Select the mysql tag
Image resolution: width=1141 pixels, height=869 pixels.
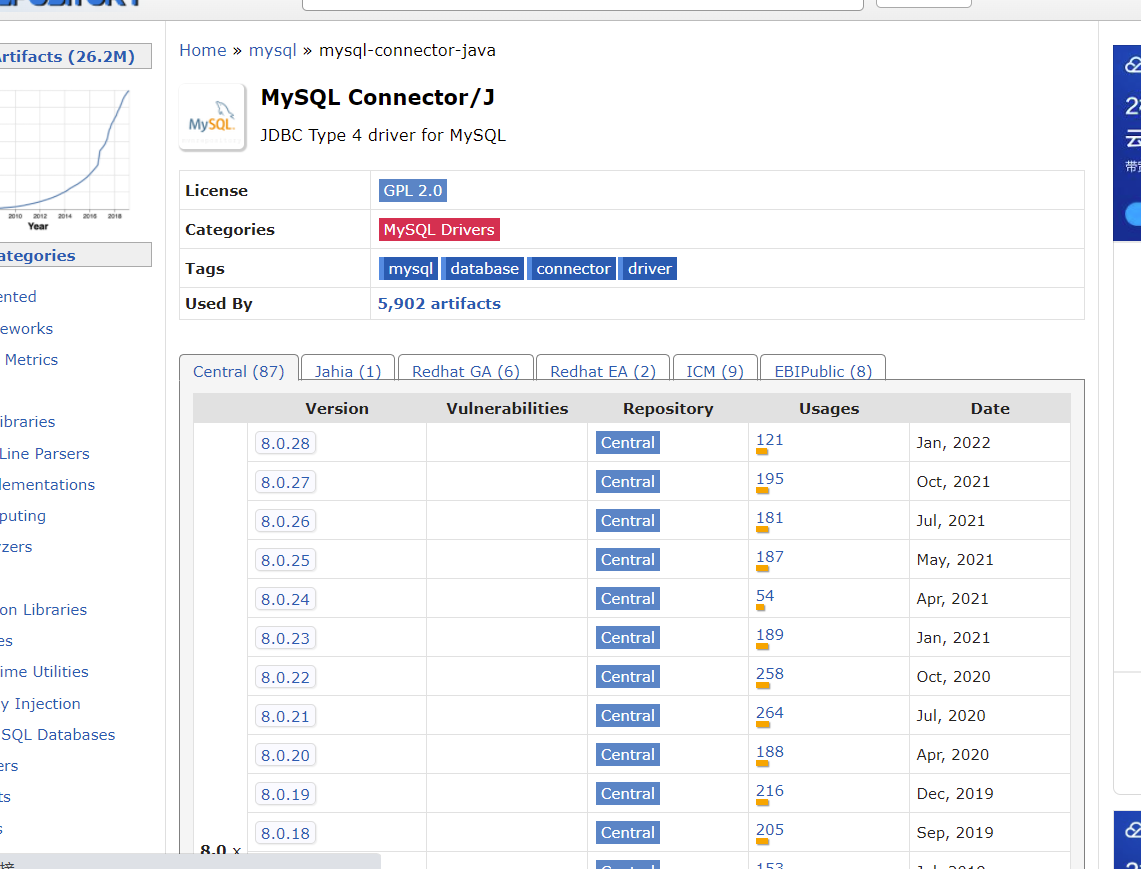408,269
